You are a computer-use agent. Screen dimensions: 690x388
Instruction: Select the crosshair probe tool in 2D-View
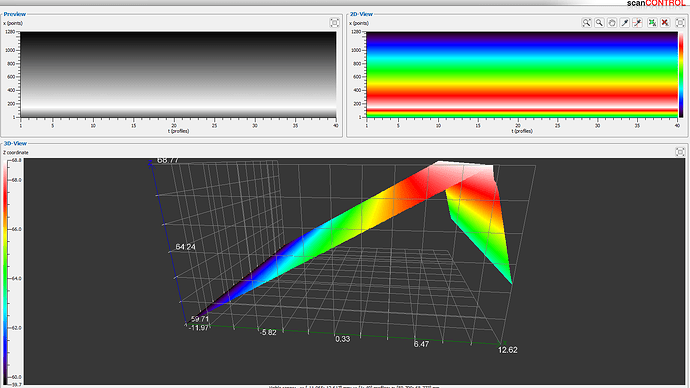tap(638, 23)
